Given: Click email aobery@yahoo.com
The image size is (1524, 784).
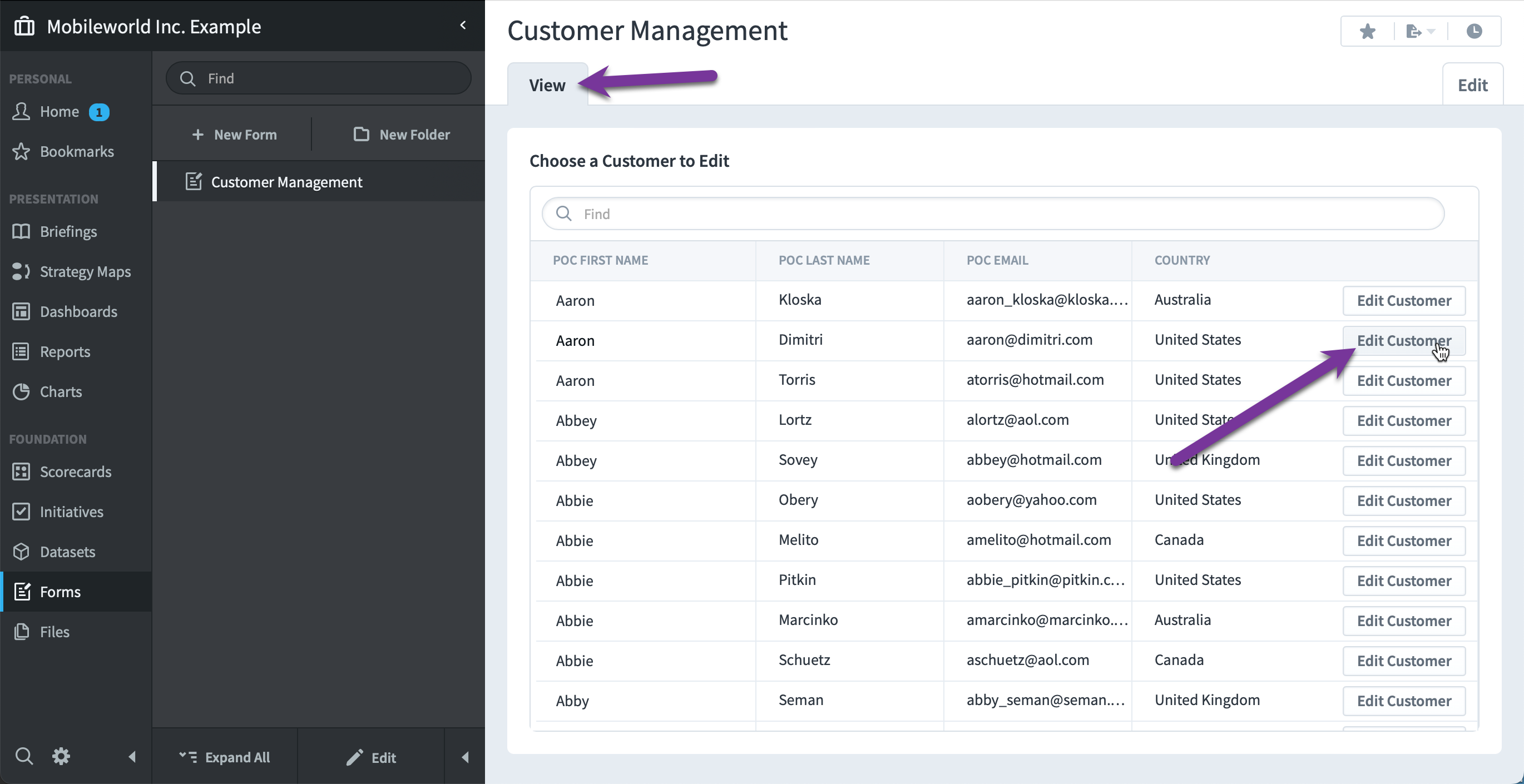Looking at the screenshot, I should (1032, 500).
